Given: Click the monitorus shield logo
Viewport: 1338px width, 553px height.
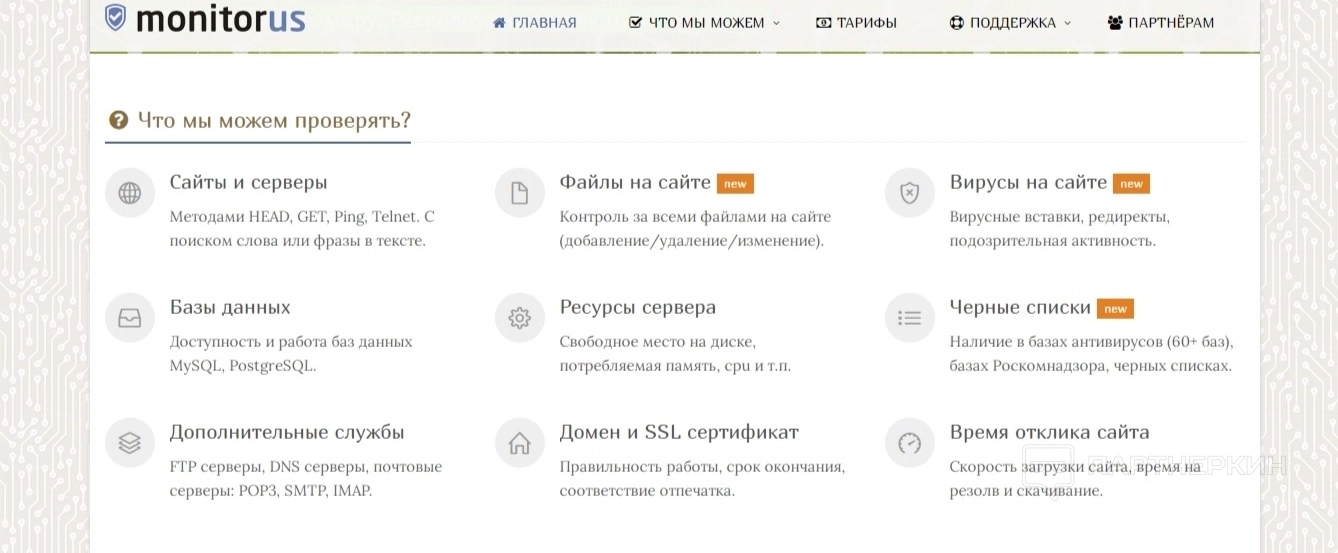Looking at the screenshot, I should (116, 18).
